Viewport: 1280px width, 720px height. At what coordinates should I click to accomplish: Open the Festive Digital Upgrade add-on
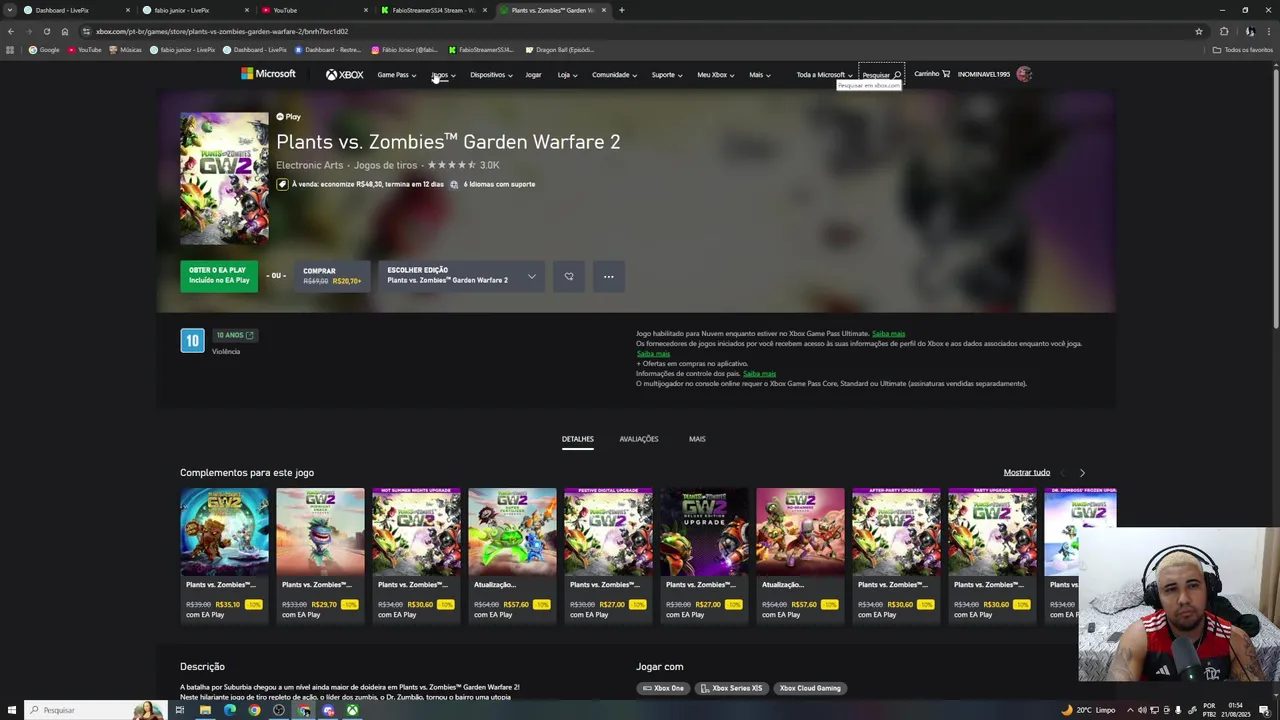(608, 555)
